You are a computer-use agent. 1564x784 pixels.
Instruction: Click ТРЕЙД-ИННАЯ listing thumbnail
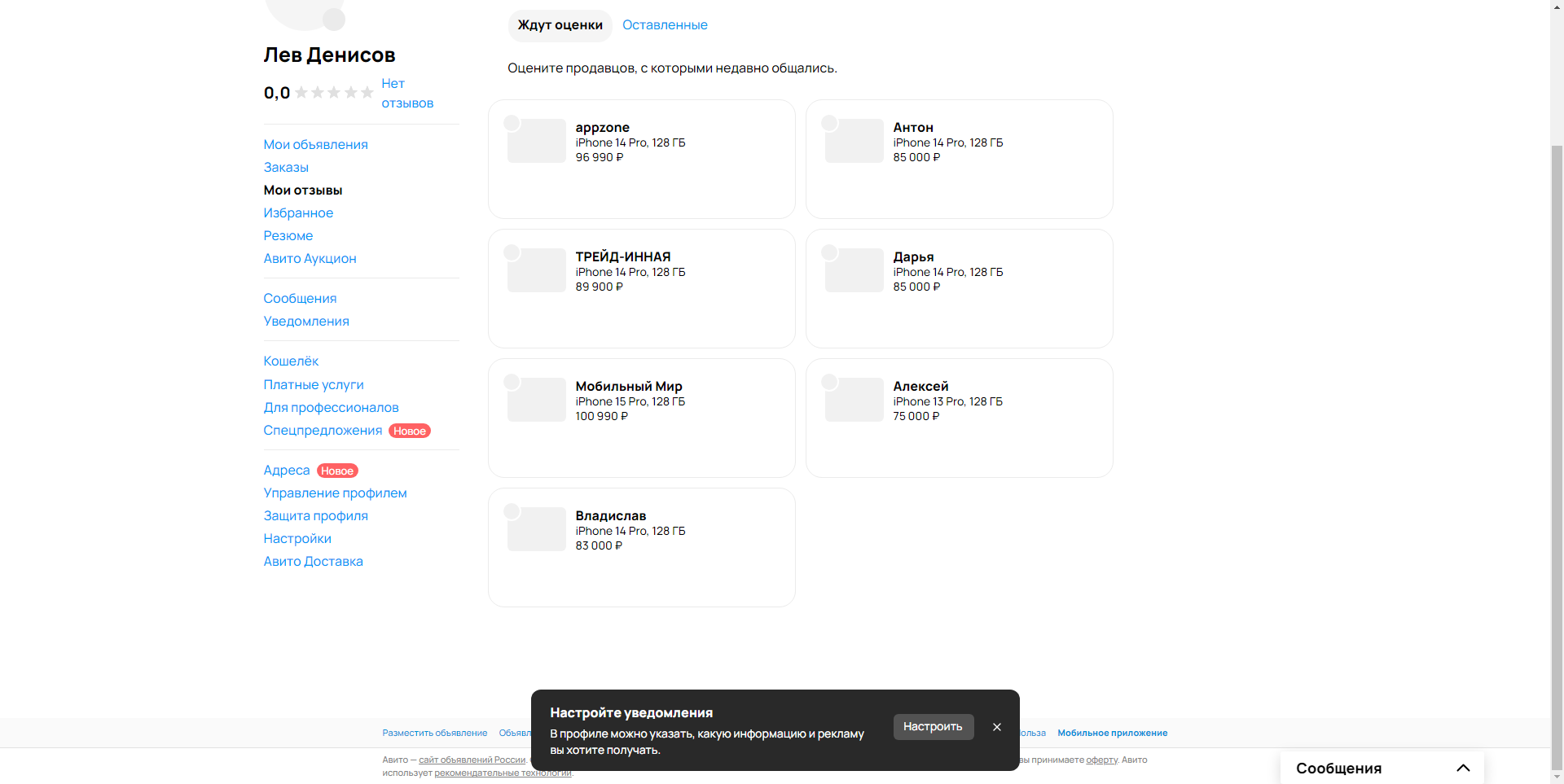point(536,270)
